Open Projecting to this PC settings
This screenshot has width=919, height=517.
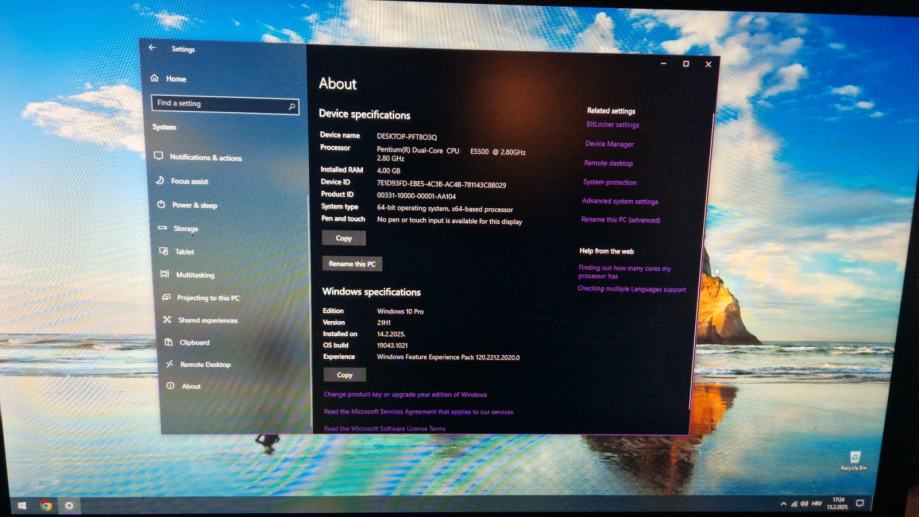tap(200, 298)
